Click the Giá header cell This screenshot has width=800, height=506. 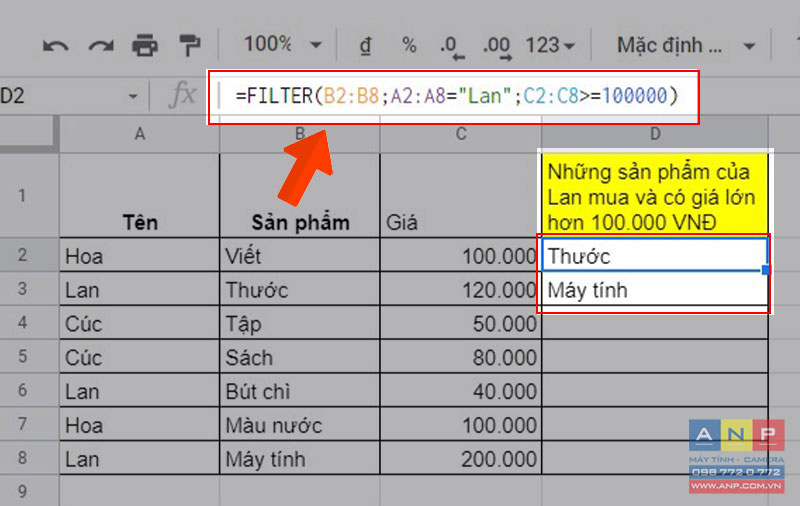(x=461, y=195)
